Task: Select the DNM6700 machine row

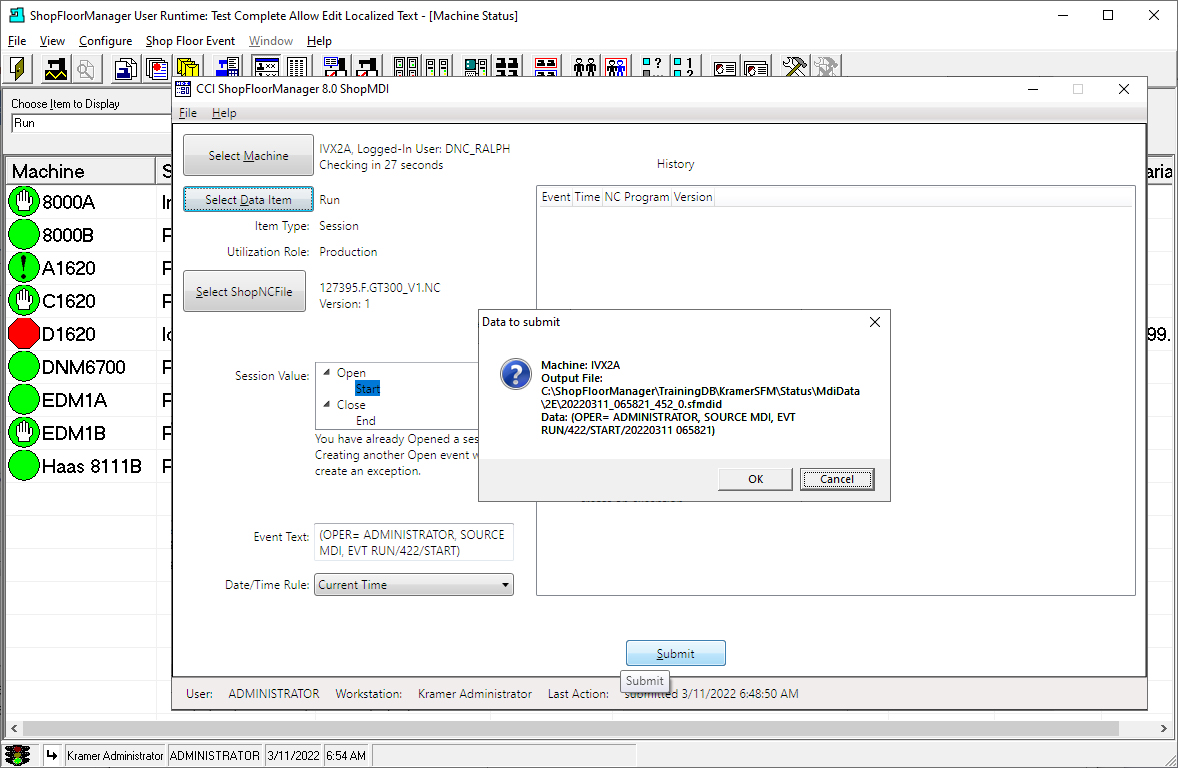Action: (x=89, y=367)
